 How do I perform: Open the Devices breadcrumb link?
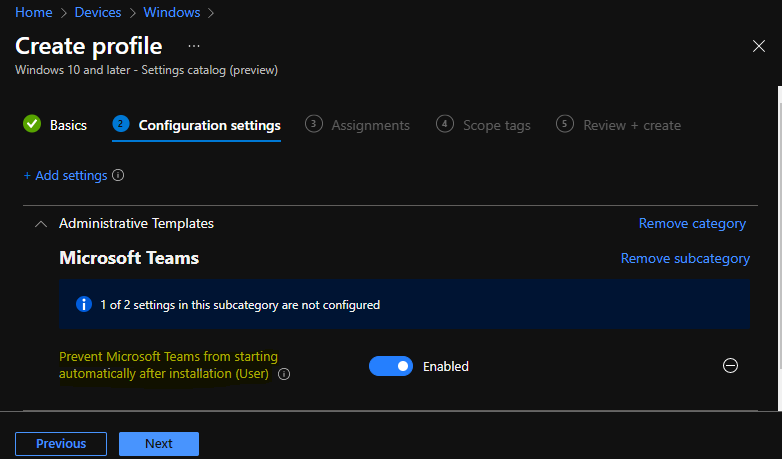tap(98, 12)
